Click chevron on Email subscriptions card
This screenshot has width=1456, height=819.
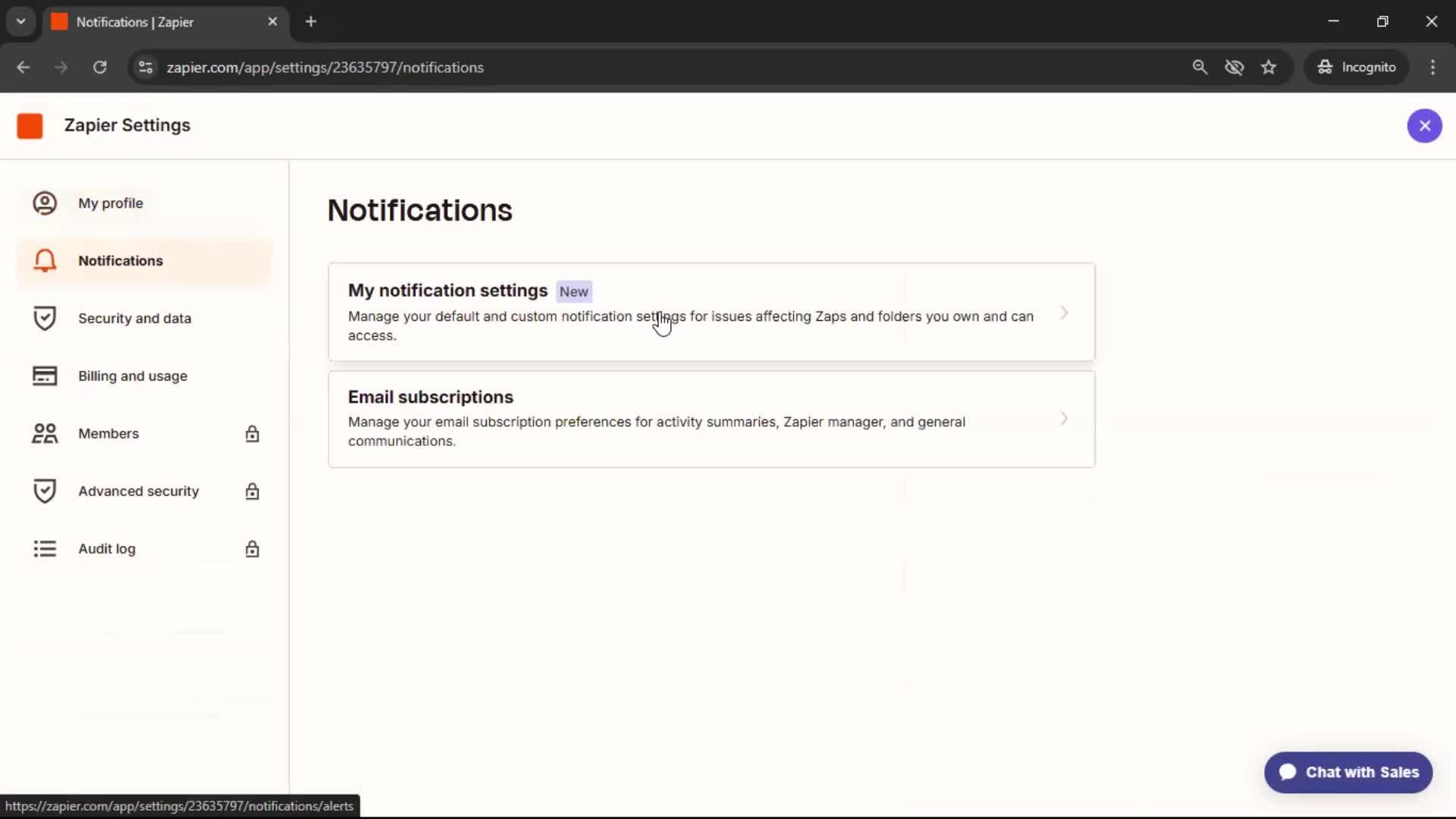point(1064,419)
